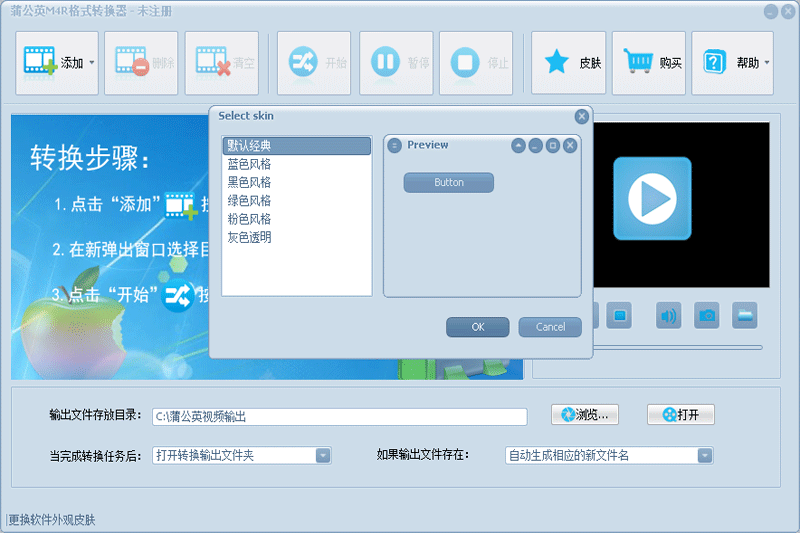The width and height of the screenshot is (800, 533).
Task: Close the Select skin dialog
Action: (581, 117)
